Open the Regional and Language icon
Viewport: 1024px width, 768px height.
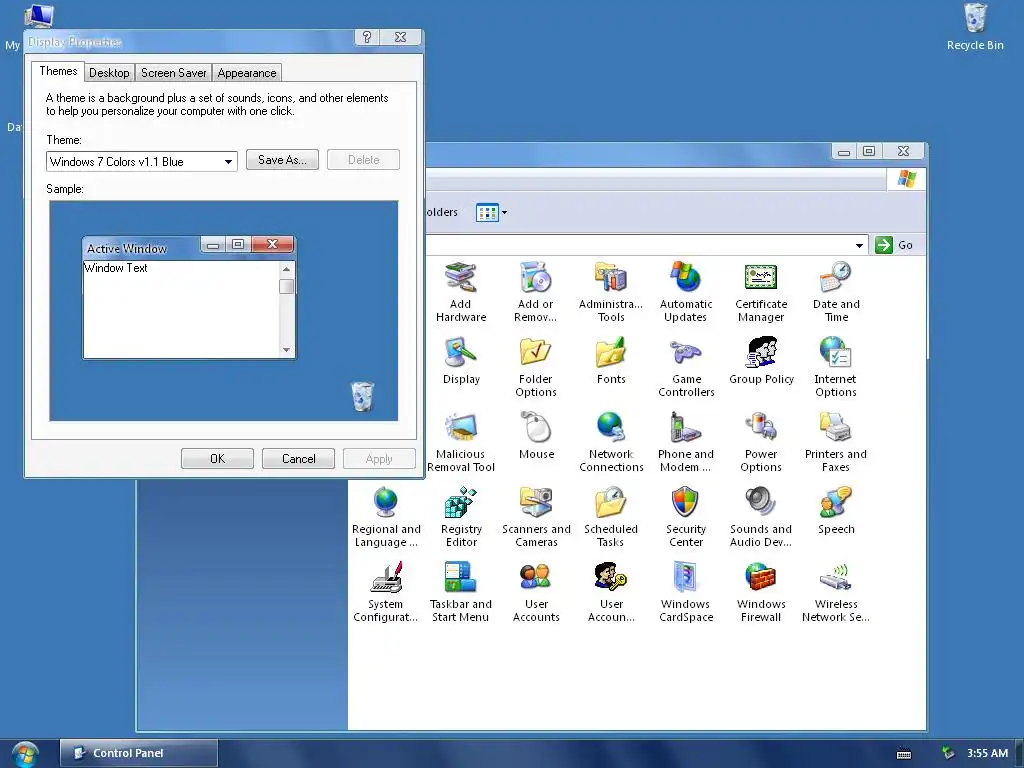(x=385, y=503)
